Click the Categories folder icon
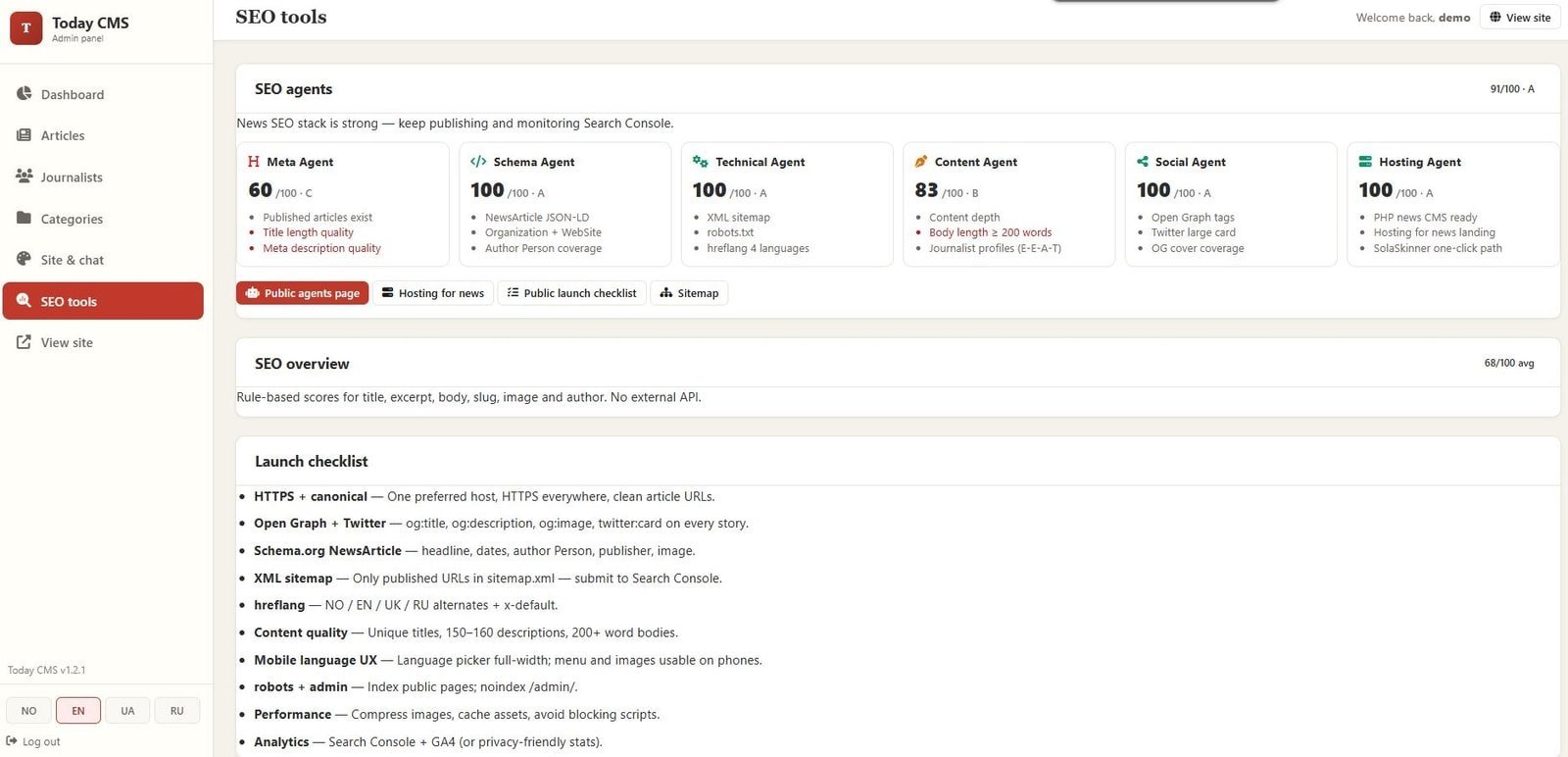 point(24,218)
